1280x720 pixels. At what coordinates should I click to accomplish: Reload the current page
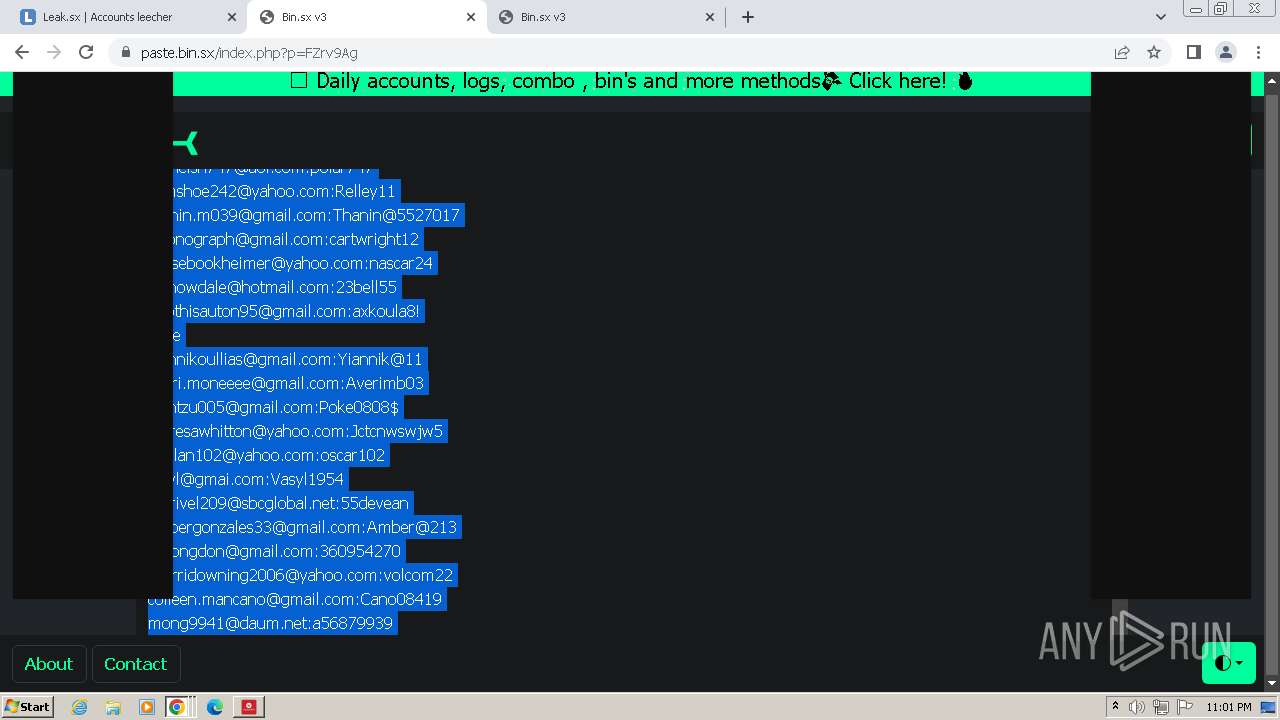point(86,52)
